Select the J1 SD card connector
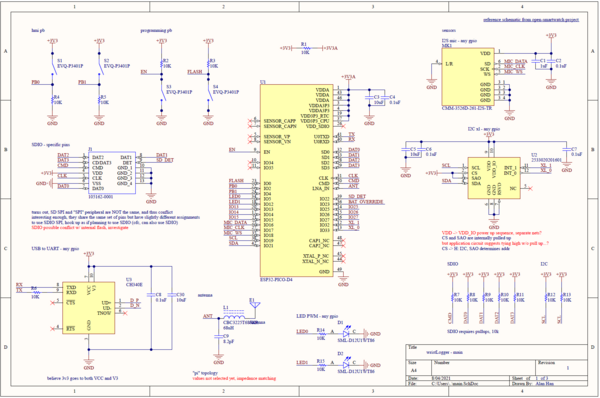The width and height of the screenshot is (600, 398). 112,173
